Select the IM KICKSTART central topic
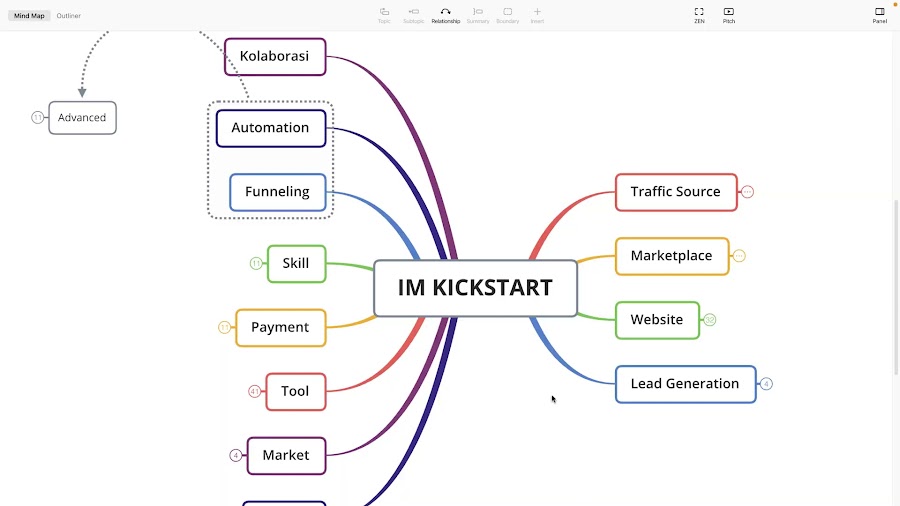 coord(475,288)
